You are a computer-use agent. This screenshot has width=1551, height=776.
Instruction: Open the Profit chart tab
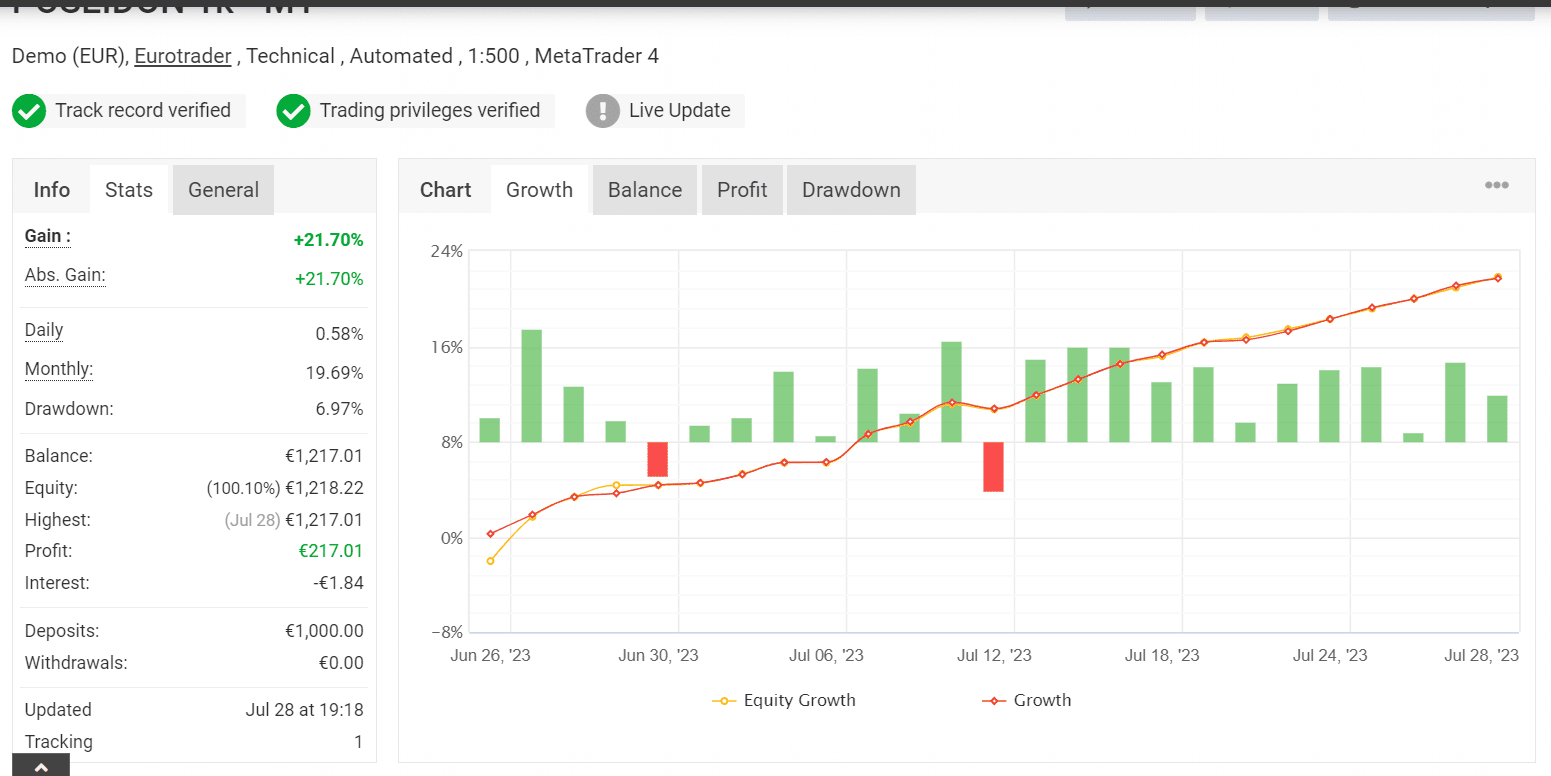coord(742,190)
